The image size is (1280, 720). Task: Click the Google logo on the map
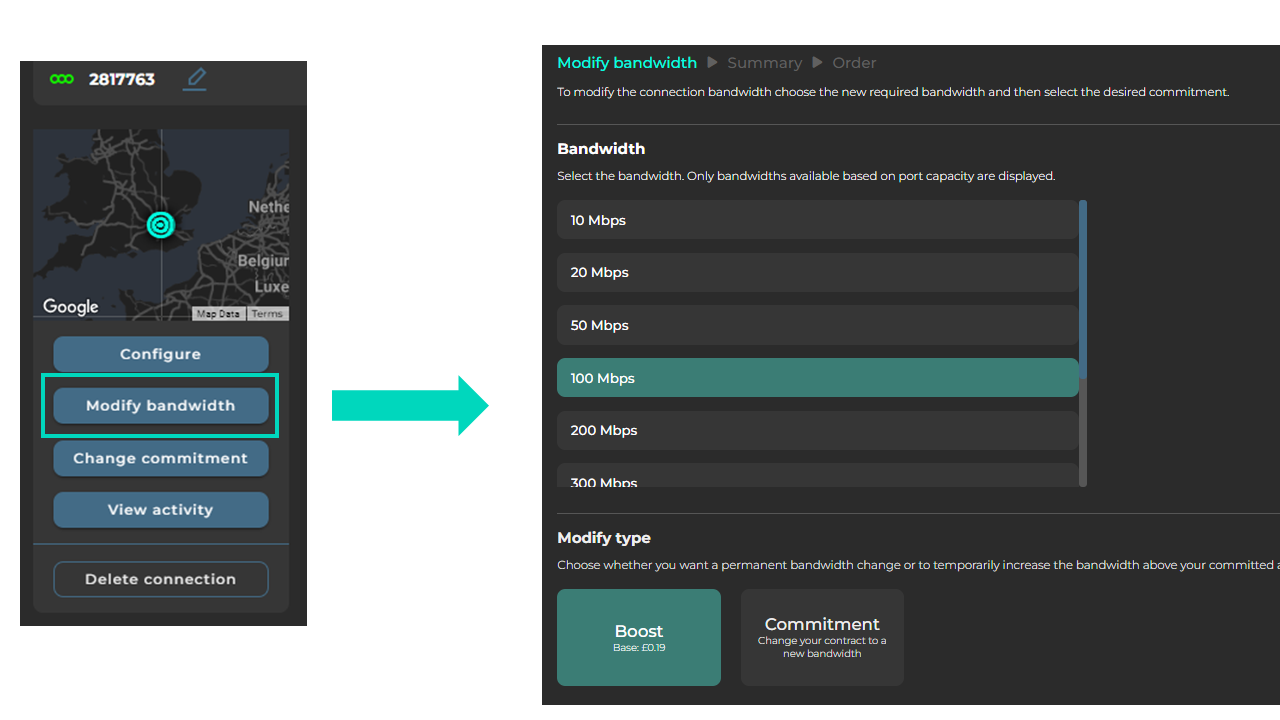tap(71, 307)
